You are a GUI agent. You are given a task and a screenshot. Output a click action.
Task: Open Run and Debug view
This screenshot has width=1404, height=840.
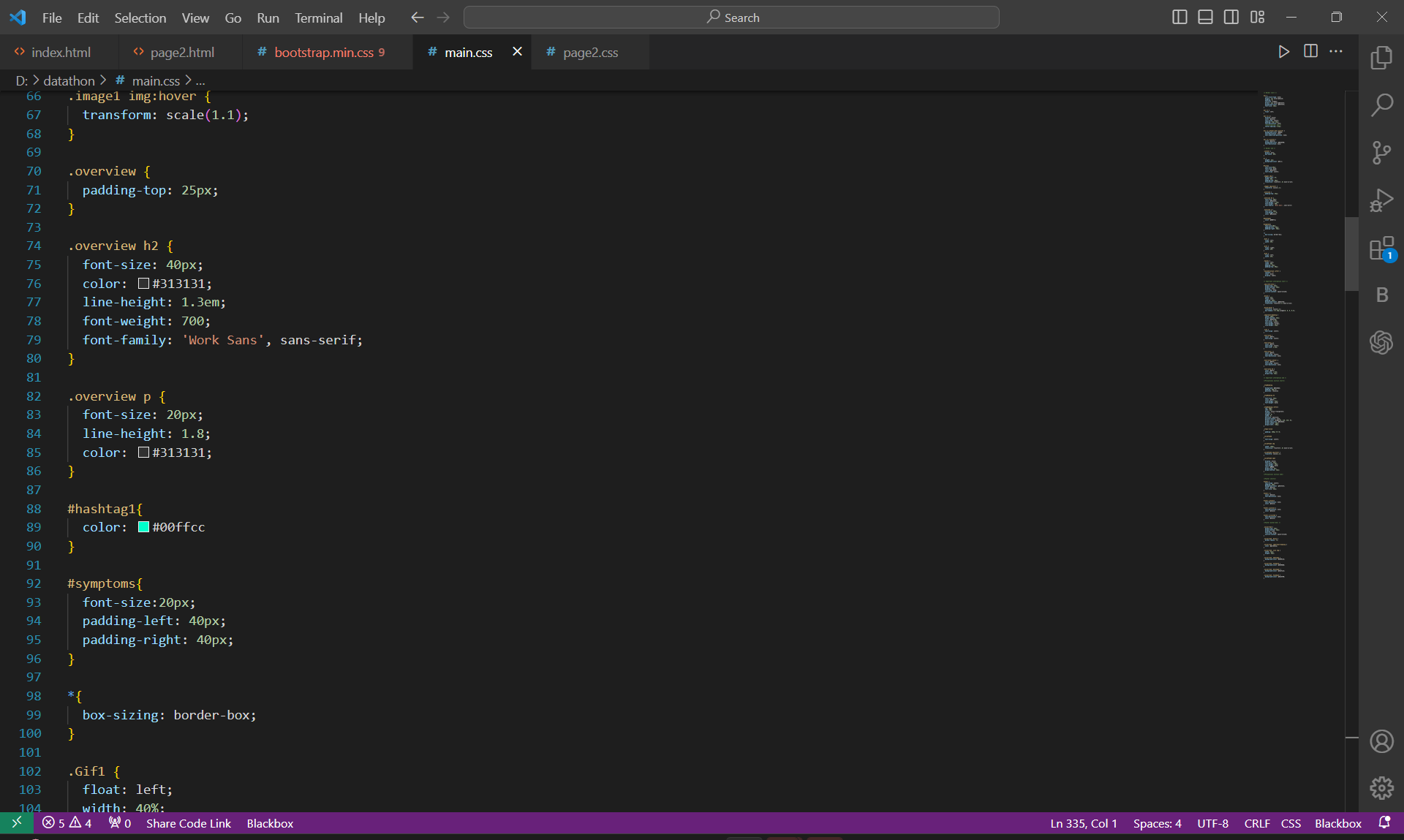[x=1381, y=200]
